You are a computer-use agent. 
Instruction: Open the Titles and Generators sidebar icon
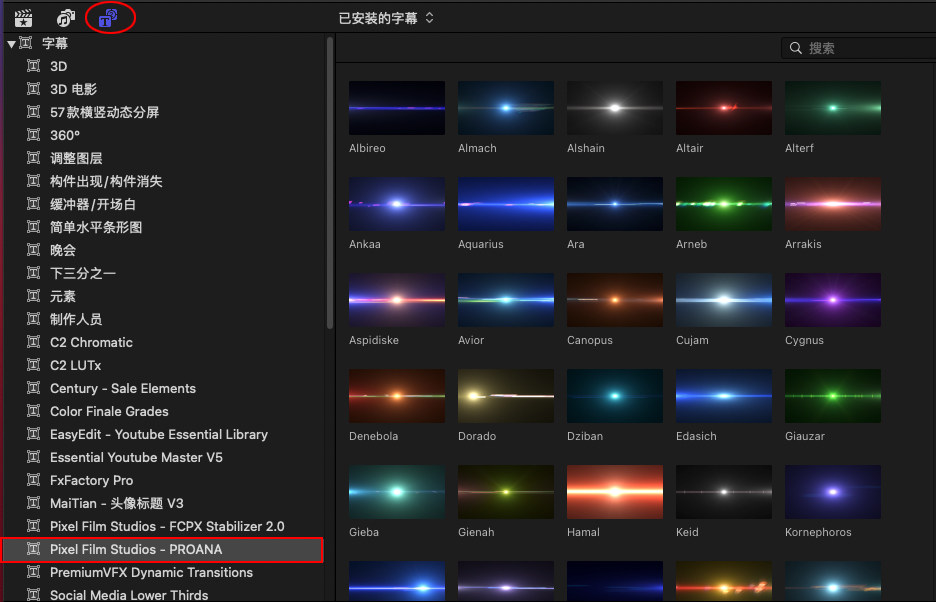(108, 18)
